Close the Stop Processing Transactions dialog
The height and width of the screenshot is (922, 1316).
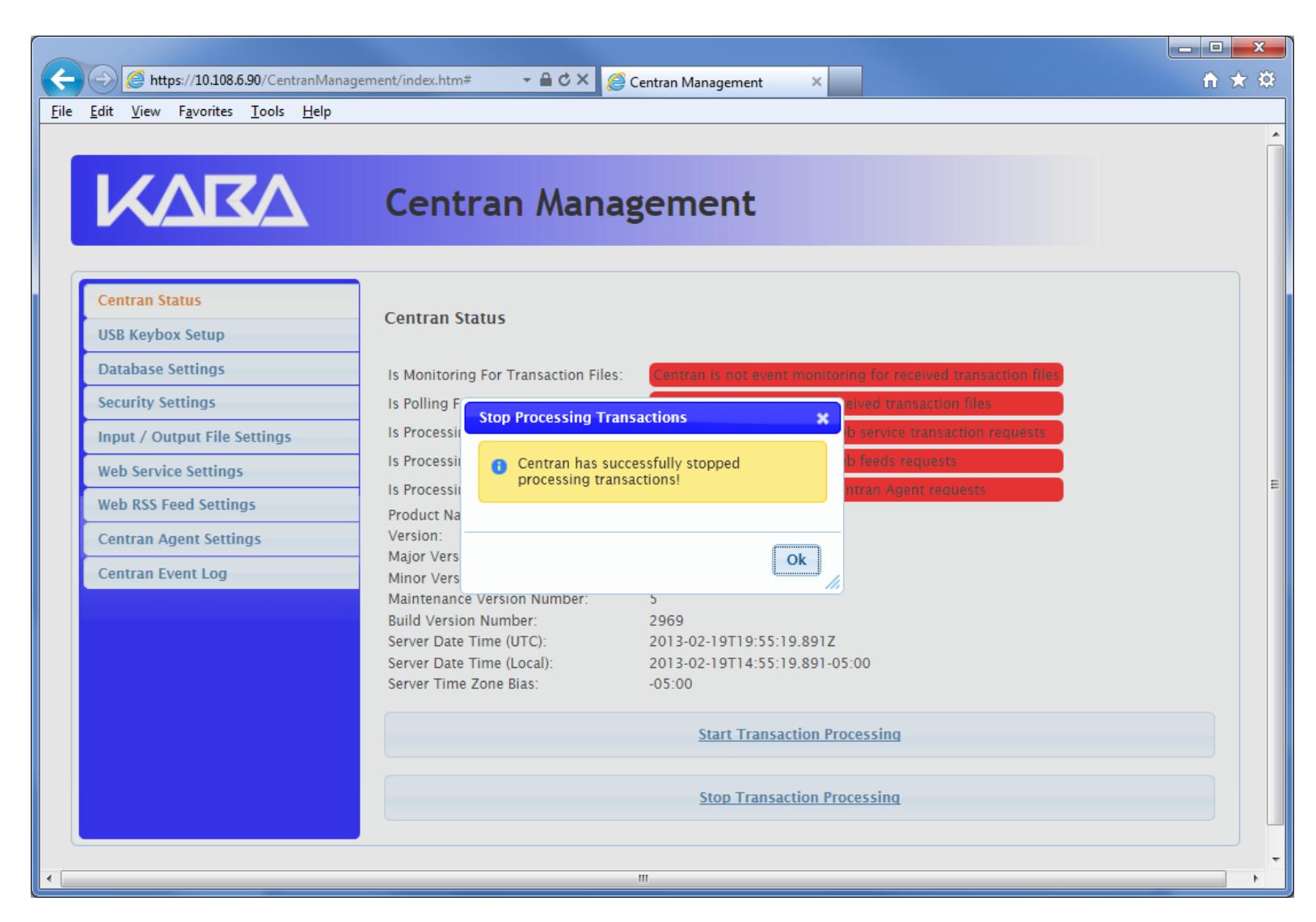click(822, 418)
